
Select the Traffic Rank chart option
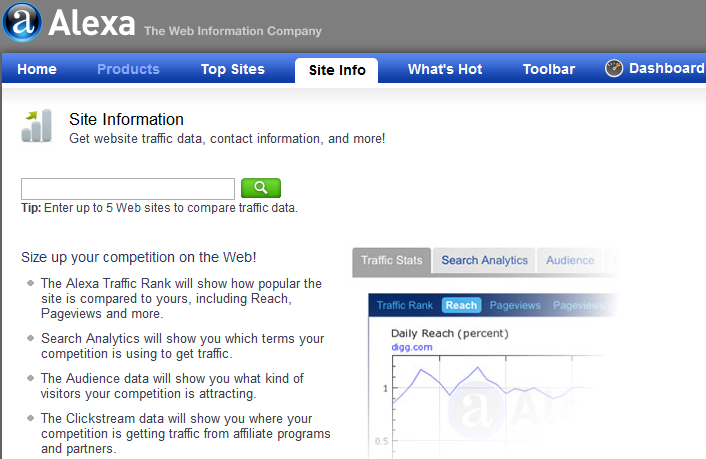click(x=404, y=305)
